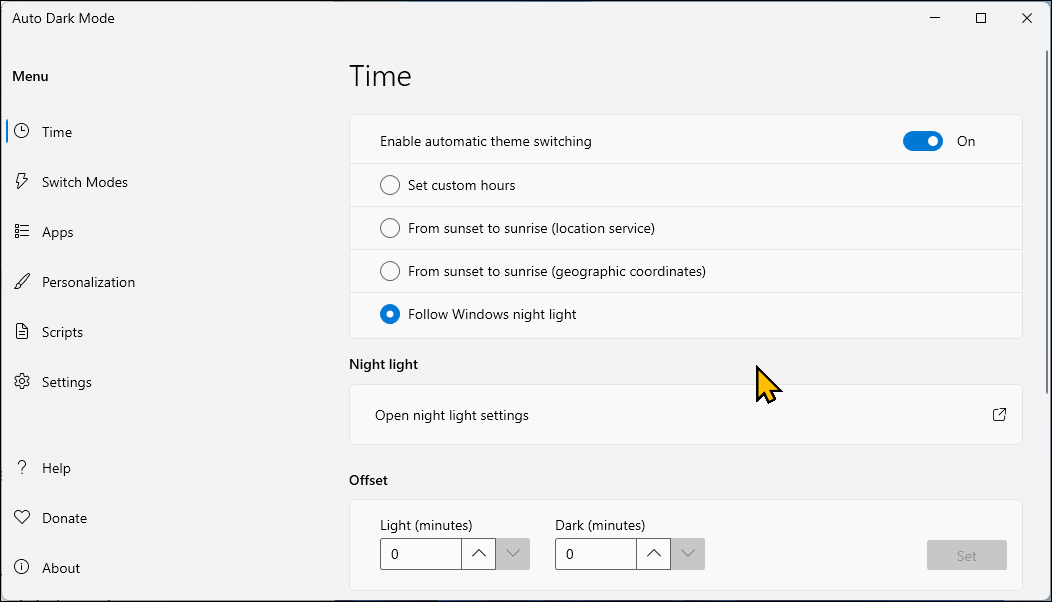Screen dimensions: 1052x602
Task: Click the lightning icon for Switch Modes
Action: tap(21, 182)
